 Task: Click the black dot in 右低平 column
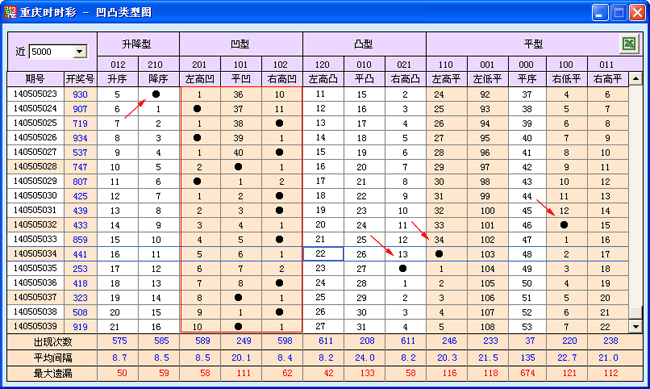tap(564, 225)
